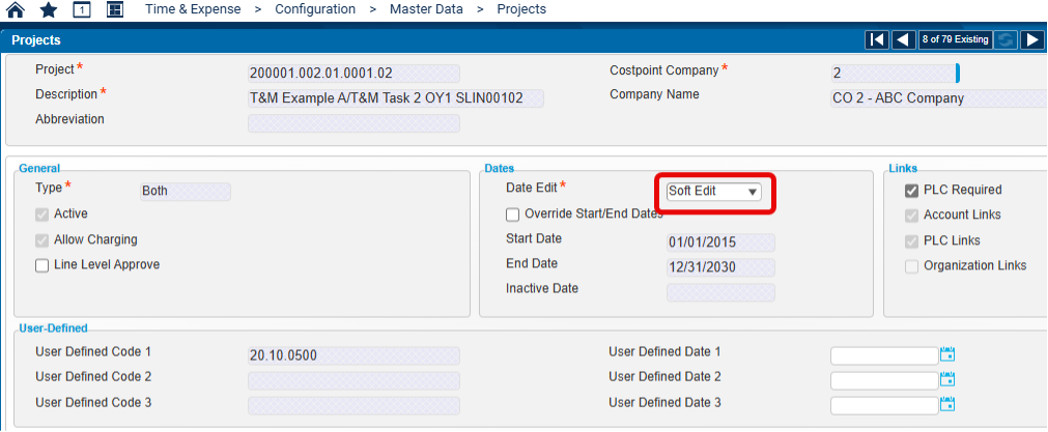Click the Projects breadcrumb
Image resolution: width=1048 pixels, height=432 pixels.
[x=521, y=9]
